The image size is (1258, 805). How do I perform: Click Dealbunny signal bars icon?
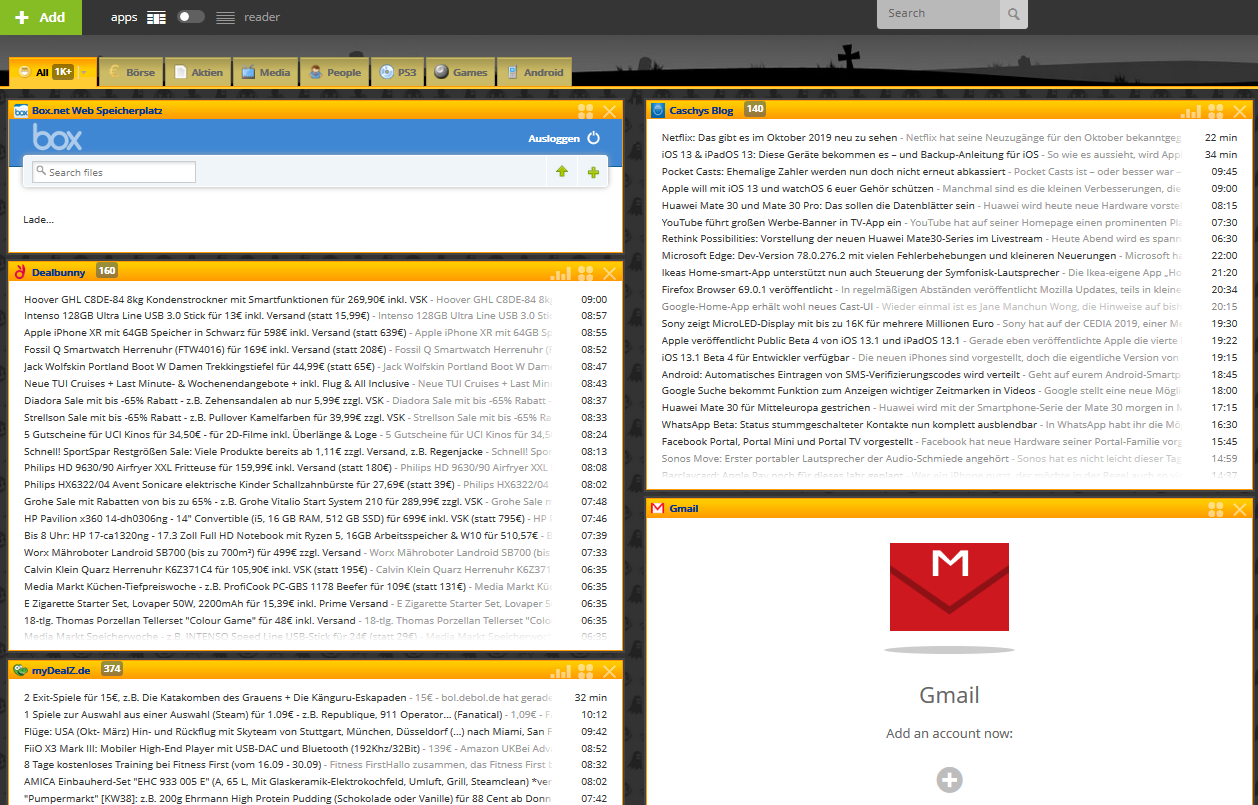[x=560, y=272]
